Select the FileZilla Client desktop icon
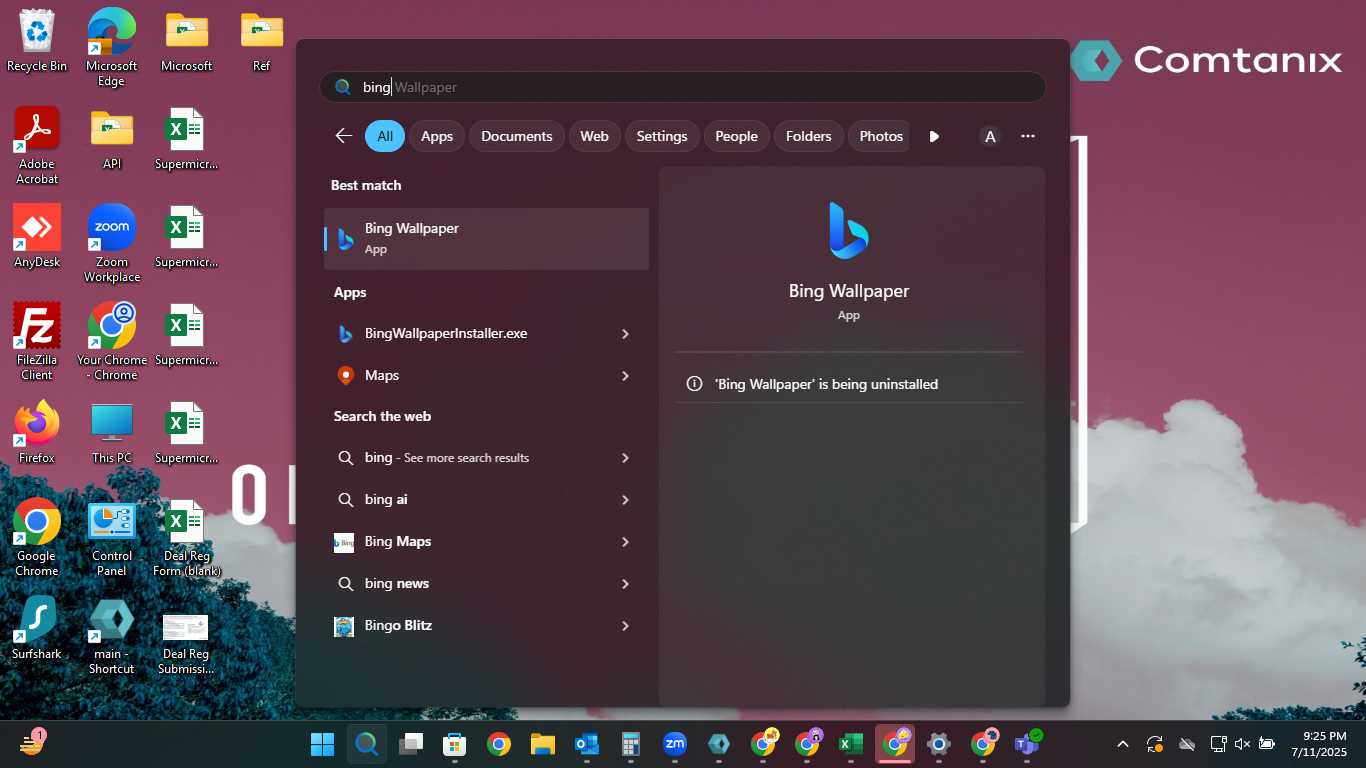The height and width of the screenshot is (768, 1366). 37,341
